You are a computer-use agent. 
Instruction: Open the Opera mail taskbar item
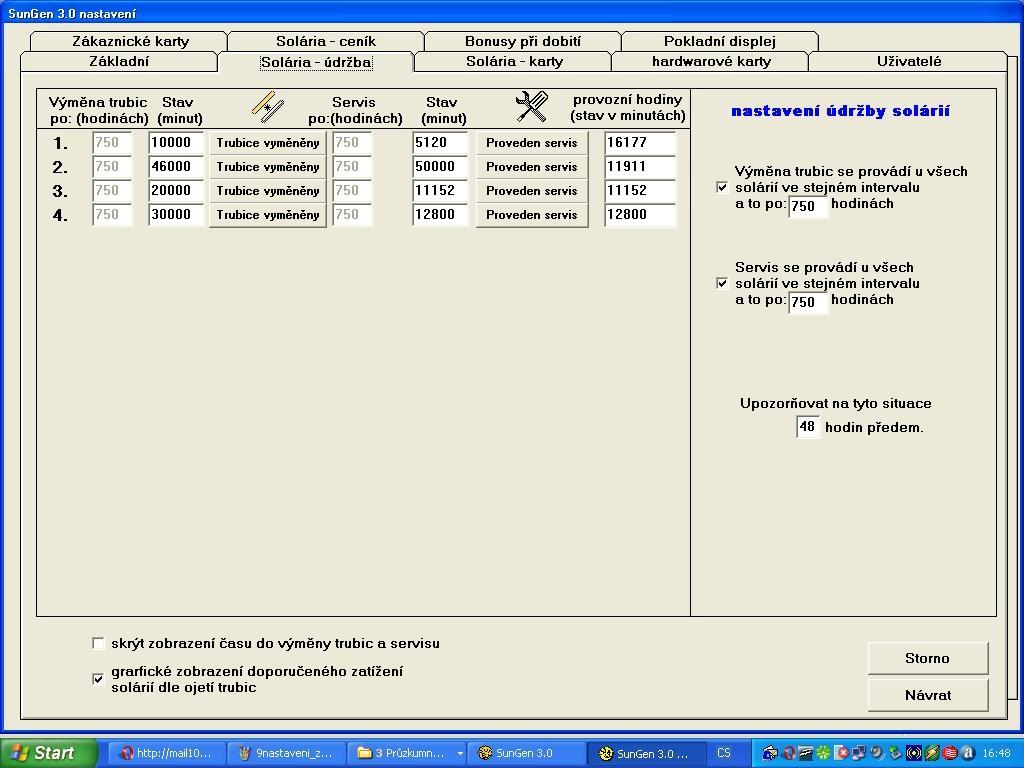pos(166,753)
